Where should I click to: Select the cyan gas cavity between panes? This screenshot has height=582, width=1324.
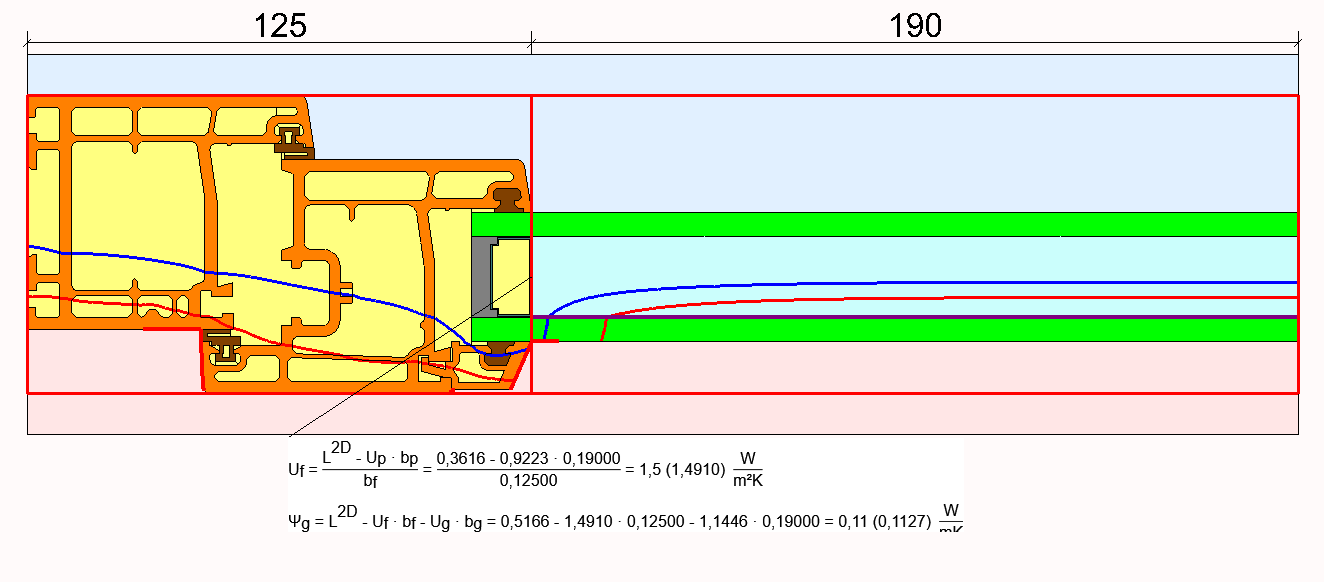[x=900, y=259]
